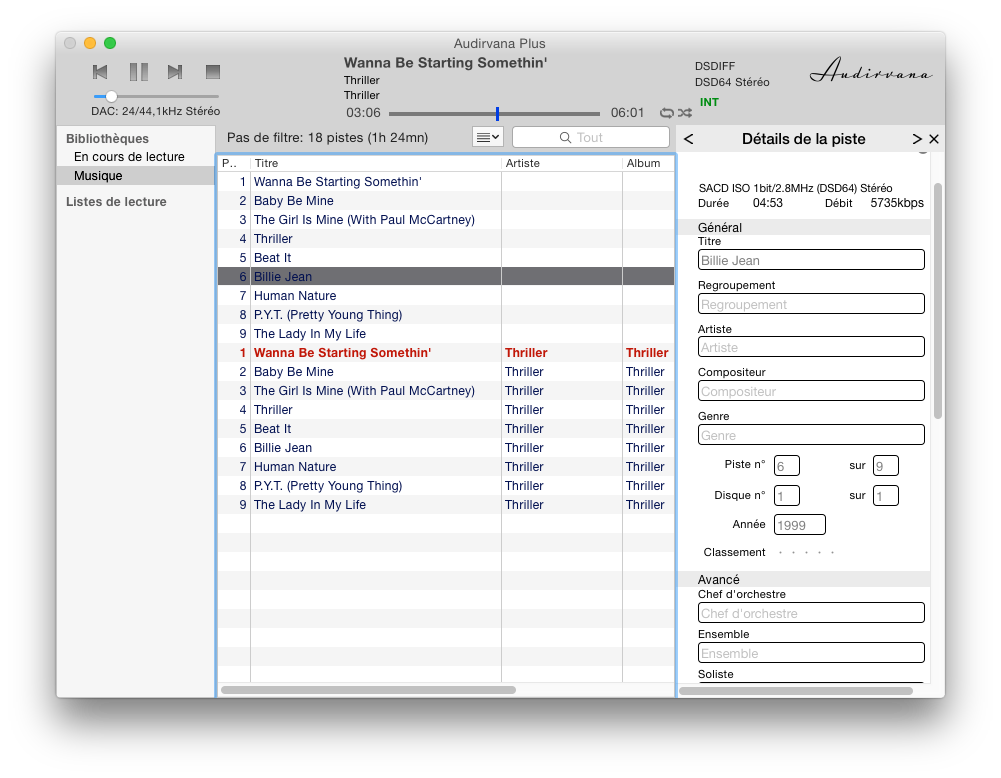Select first Baby Be Mine without artist

446,200
